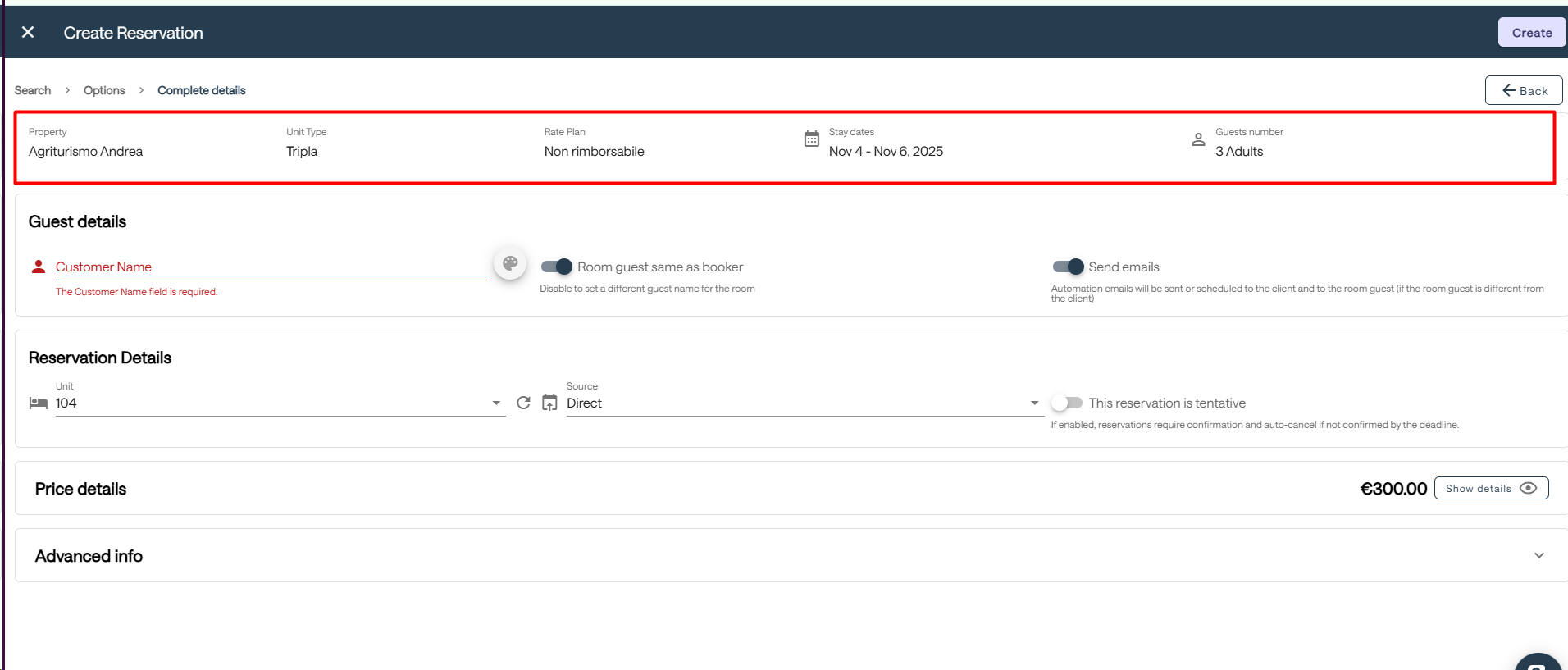The height and width of the screenshot is (670, 1568).
Task: Click the red customer person icon
Action: (x=39, y=267)
